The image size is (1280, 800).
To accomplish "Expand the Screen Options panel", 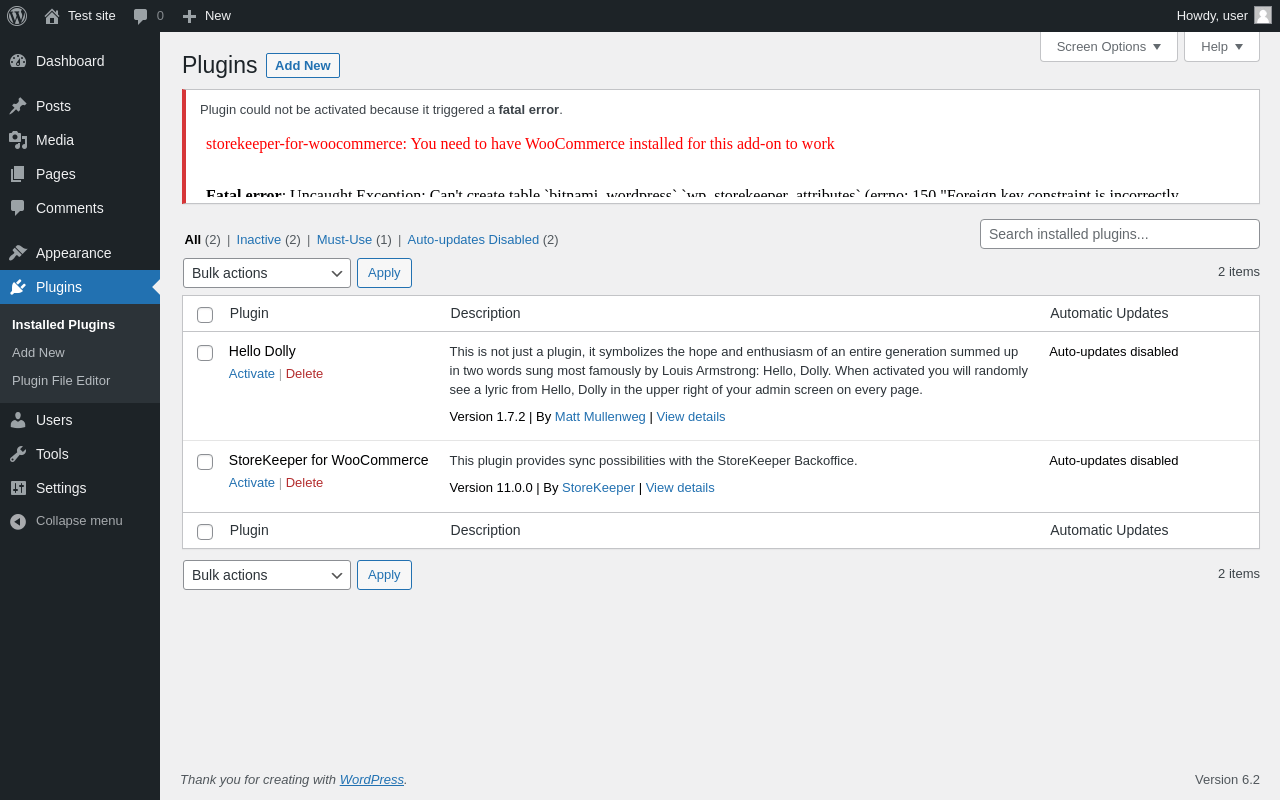I will (x=1108, y=46).
